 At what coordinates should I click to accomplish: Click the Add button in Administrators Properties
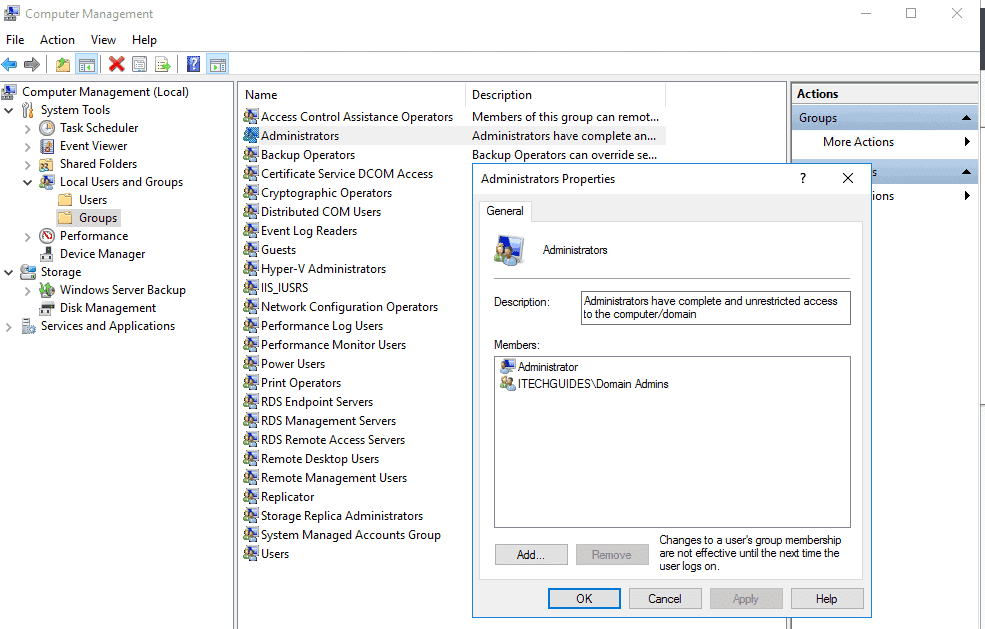[x=531, y=554]
